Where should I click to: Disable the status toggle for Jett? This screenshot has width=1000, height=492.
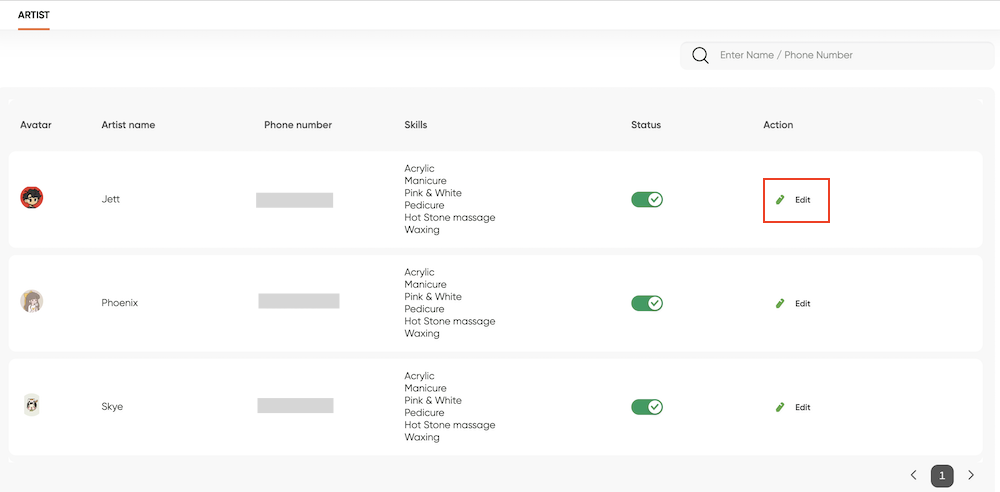(x=647, y=200)
